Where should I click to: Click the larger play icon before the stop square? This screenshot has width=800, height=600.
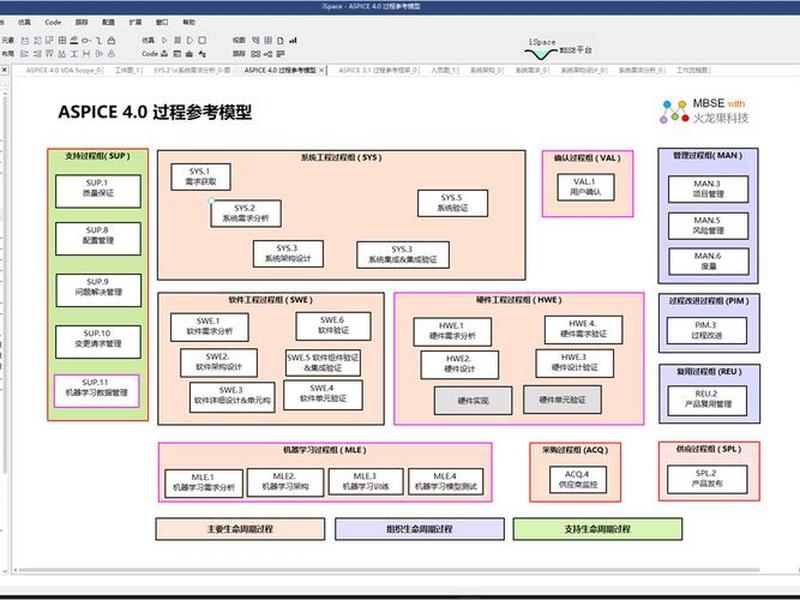[190, 40]
